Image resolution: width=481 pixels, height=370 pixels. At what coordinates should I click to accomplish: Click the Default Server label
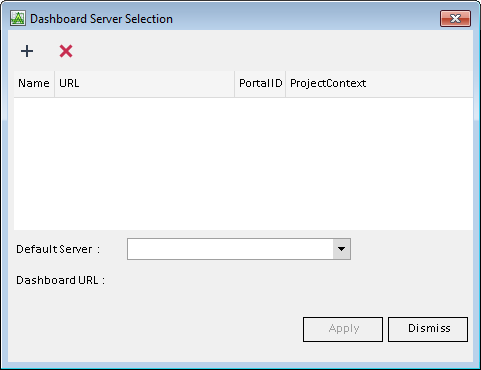[x=58, y=249]
